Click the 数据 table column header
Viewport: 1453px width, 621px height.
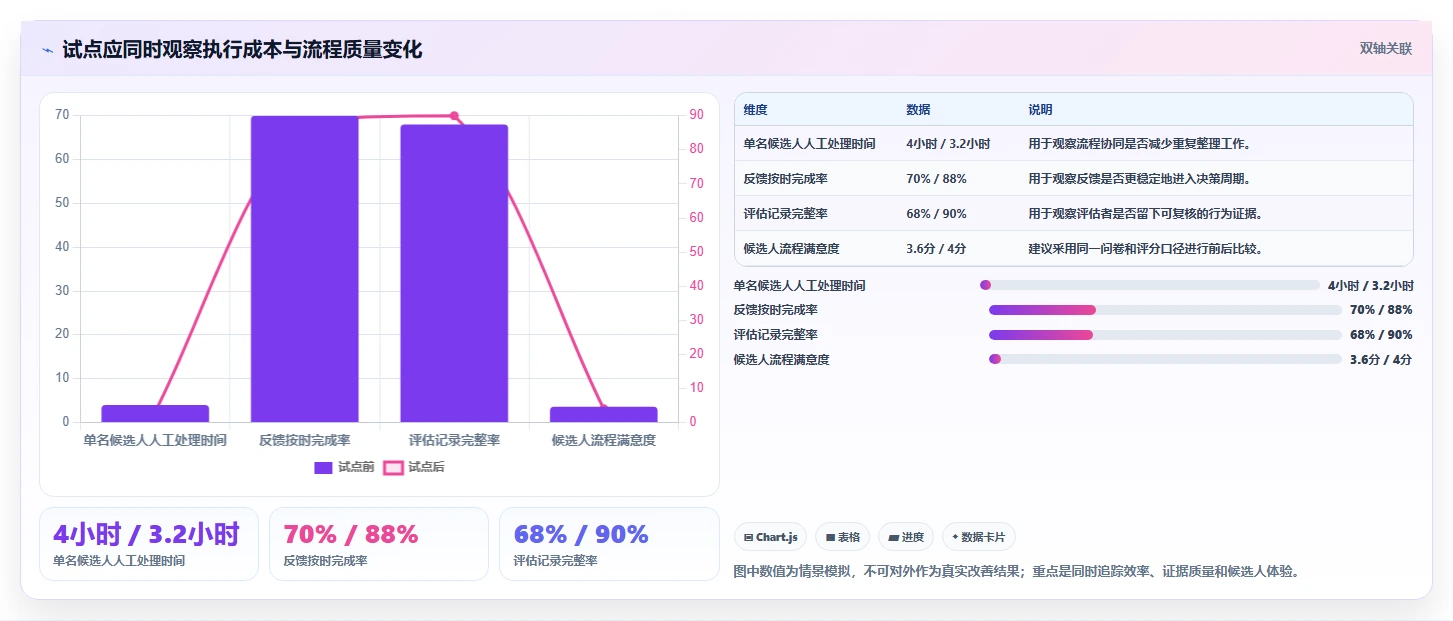tap(918, 110)
